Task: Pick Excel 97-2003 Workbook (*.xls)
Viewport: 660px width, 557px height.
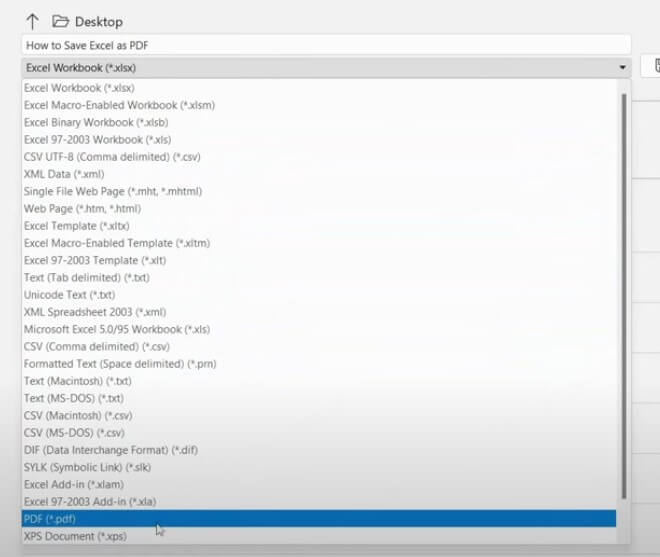Action: coord(319,140)
